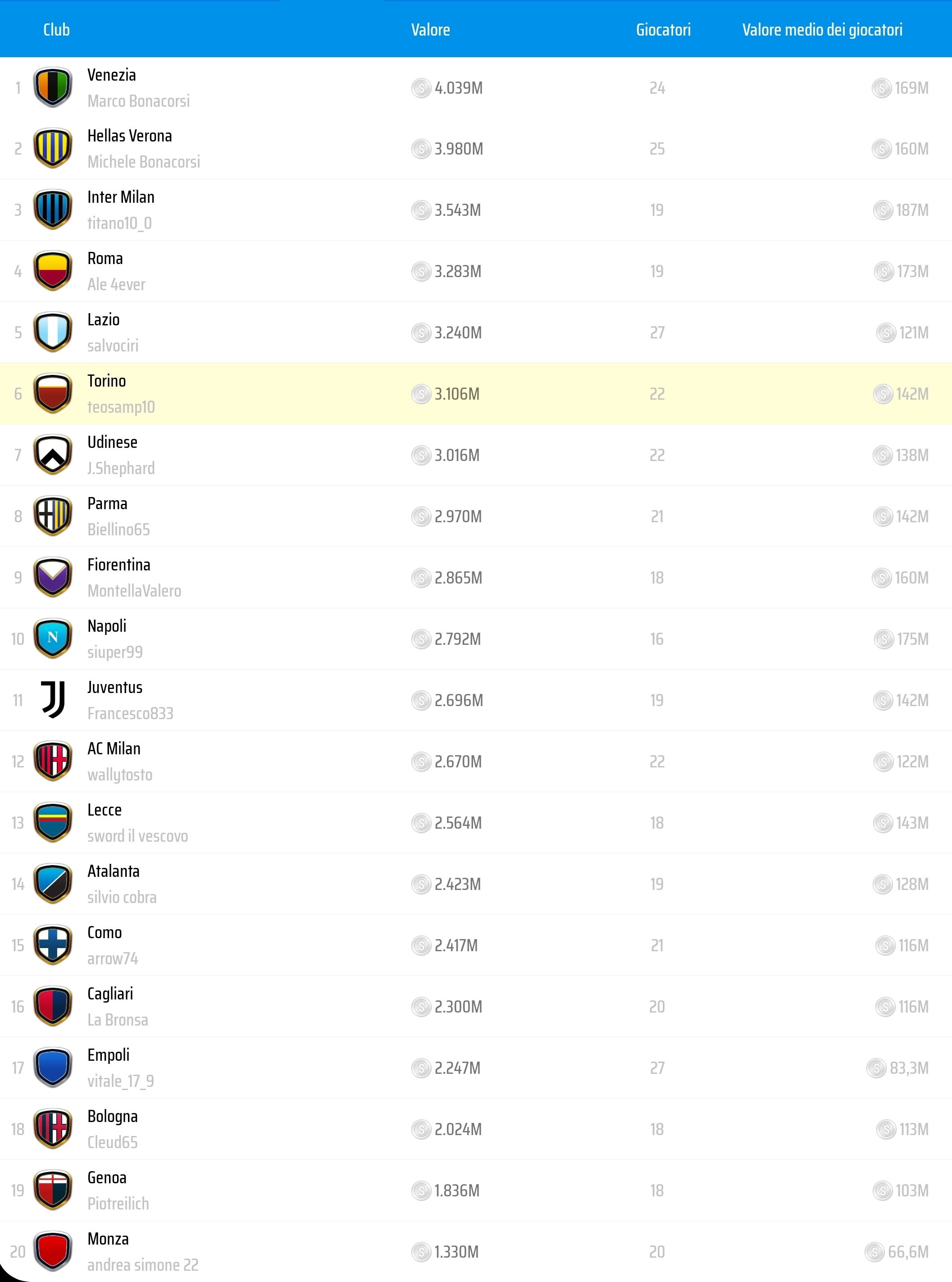The width and height of the screenshot is (952, 1282).
Task: Click the Genoa club badge
Action: [52, 1190]
